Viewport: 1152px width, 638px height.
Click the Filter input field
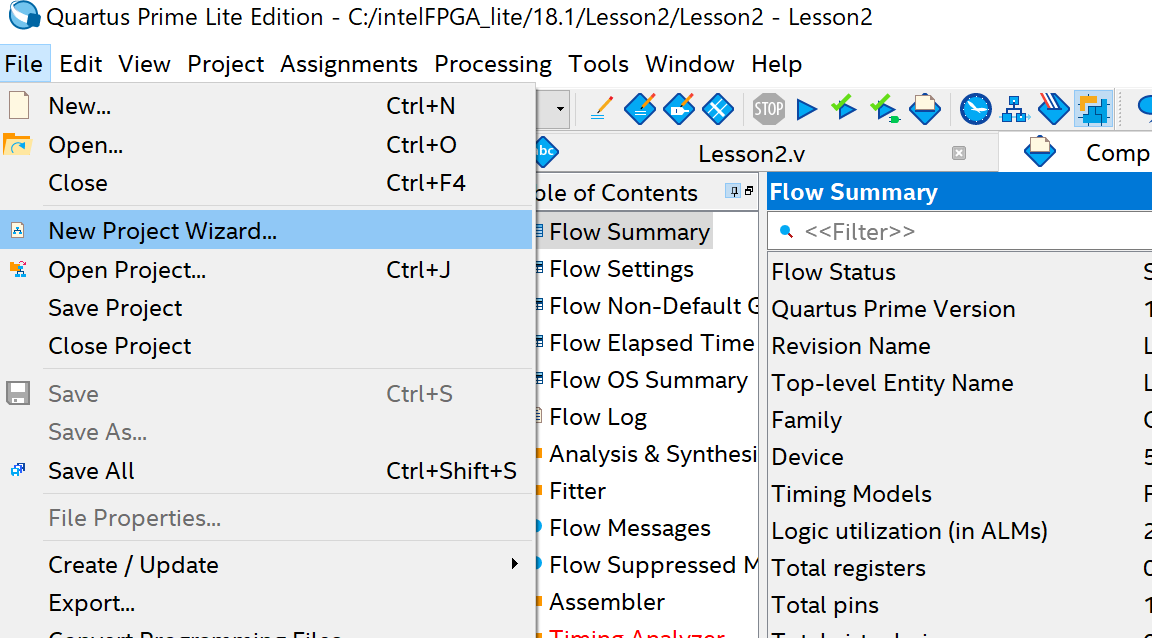click(960, 232)
